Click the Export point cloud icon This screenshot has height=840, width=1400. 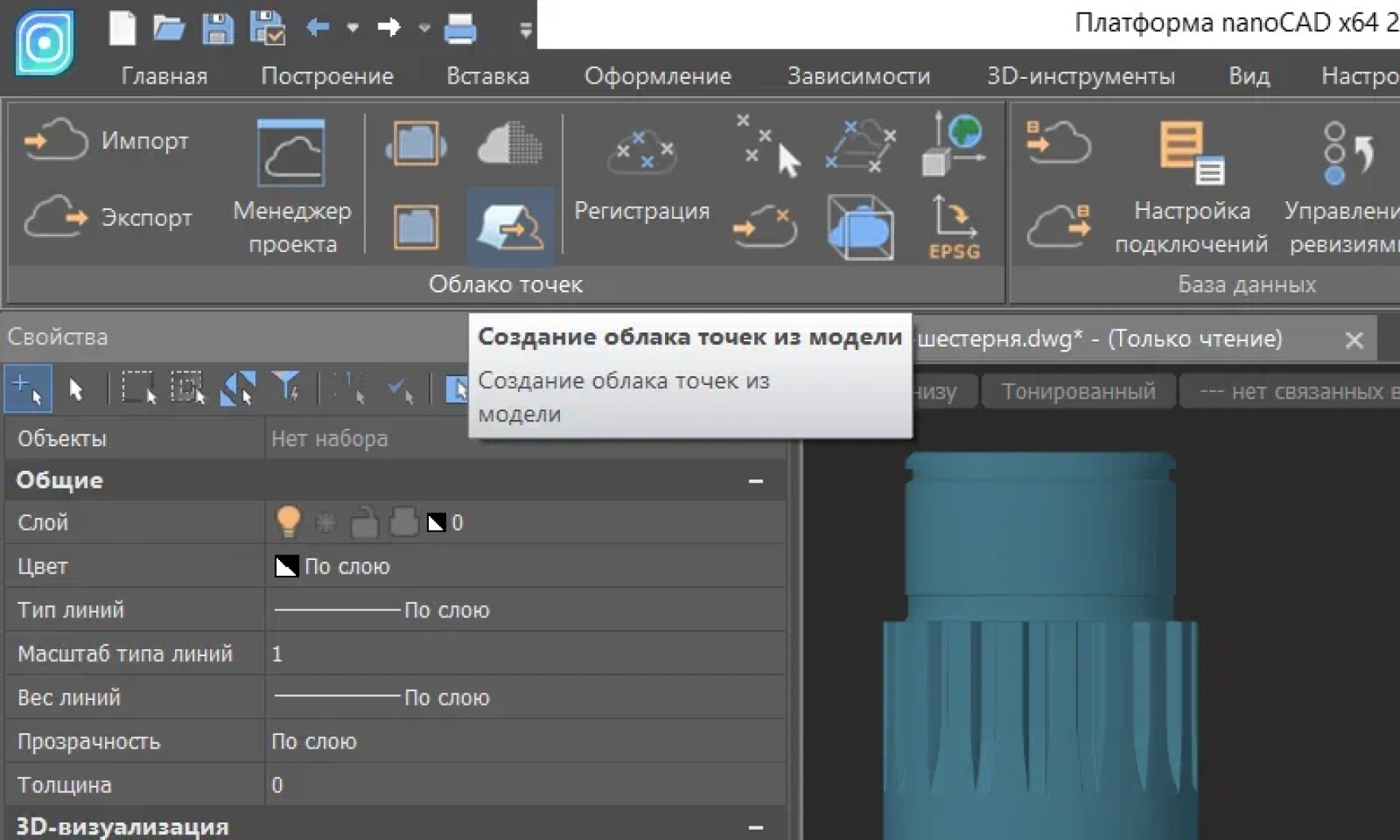tap(56, 217)
